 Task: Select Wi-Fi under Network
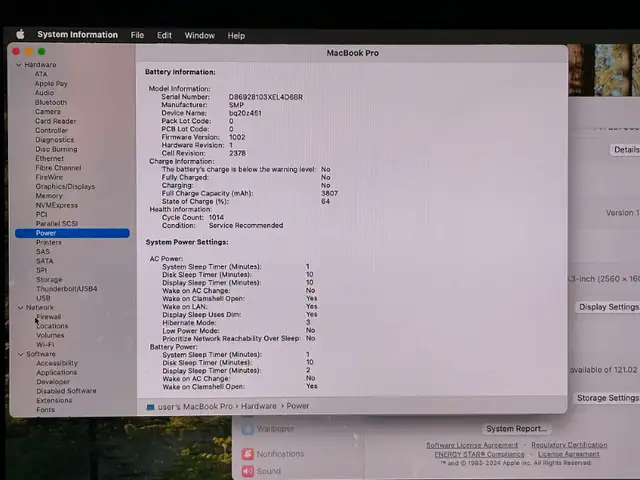(45, 344)
